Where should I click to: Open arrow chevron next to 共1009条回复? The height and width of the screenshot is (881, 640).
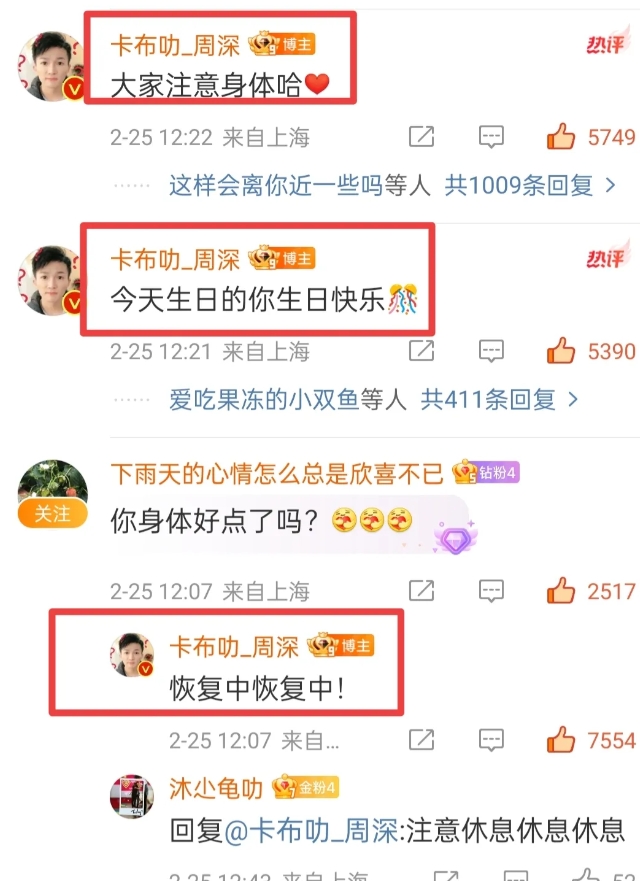pos(610,185)
